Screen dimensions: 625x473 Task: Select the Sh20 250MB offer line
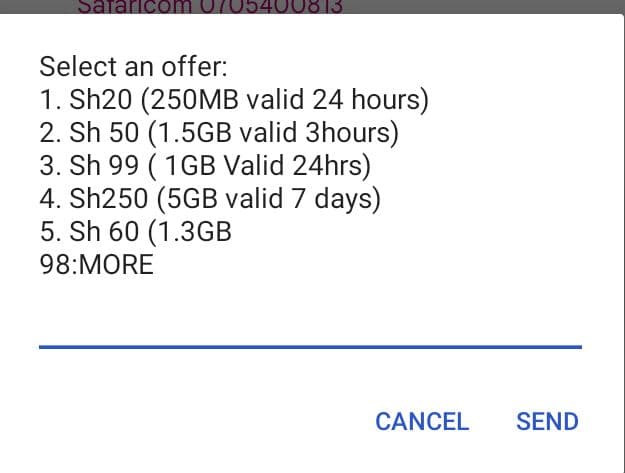[x=234, y=101]
